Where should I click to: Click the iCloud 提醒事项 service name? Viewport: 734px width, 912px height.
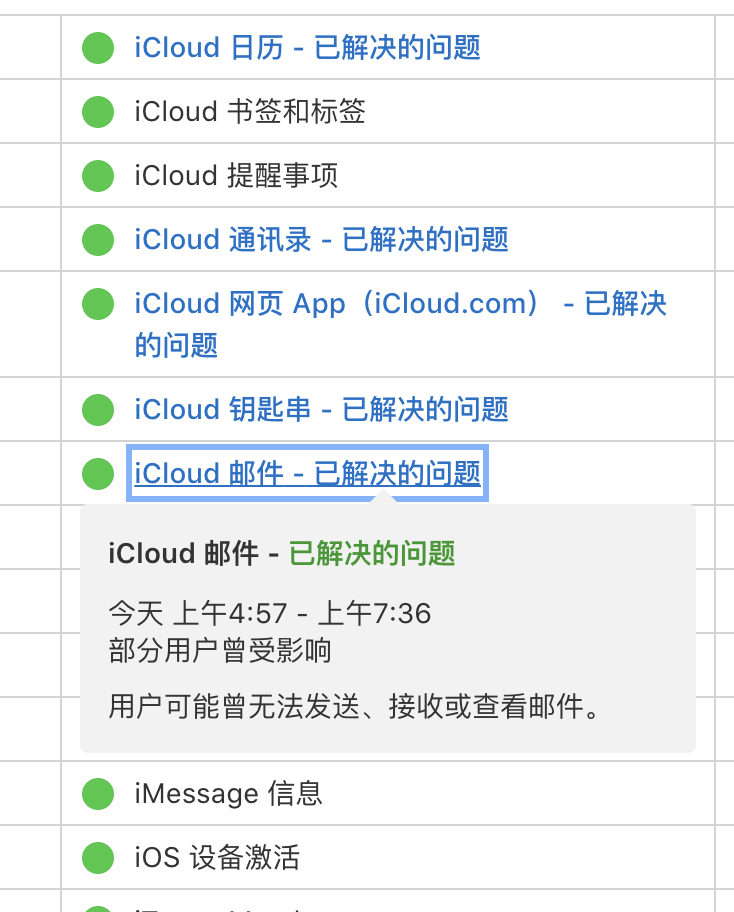click(x=236, y=175)
